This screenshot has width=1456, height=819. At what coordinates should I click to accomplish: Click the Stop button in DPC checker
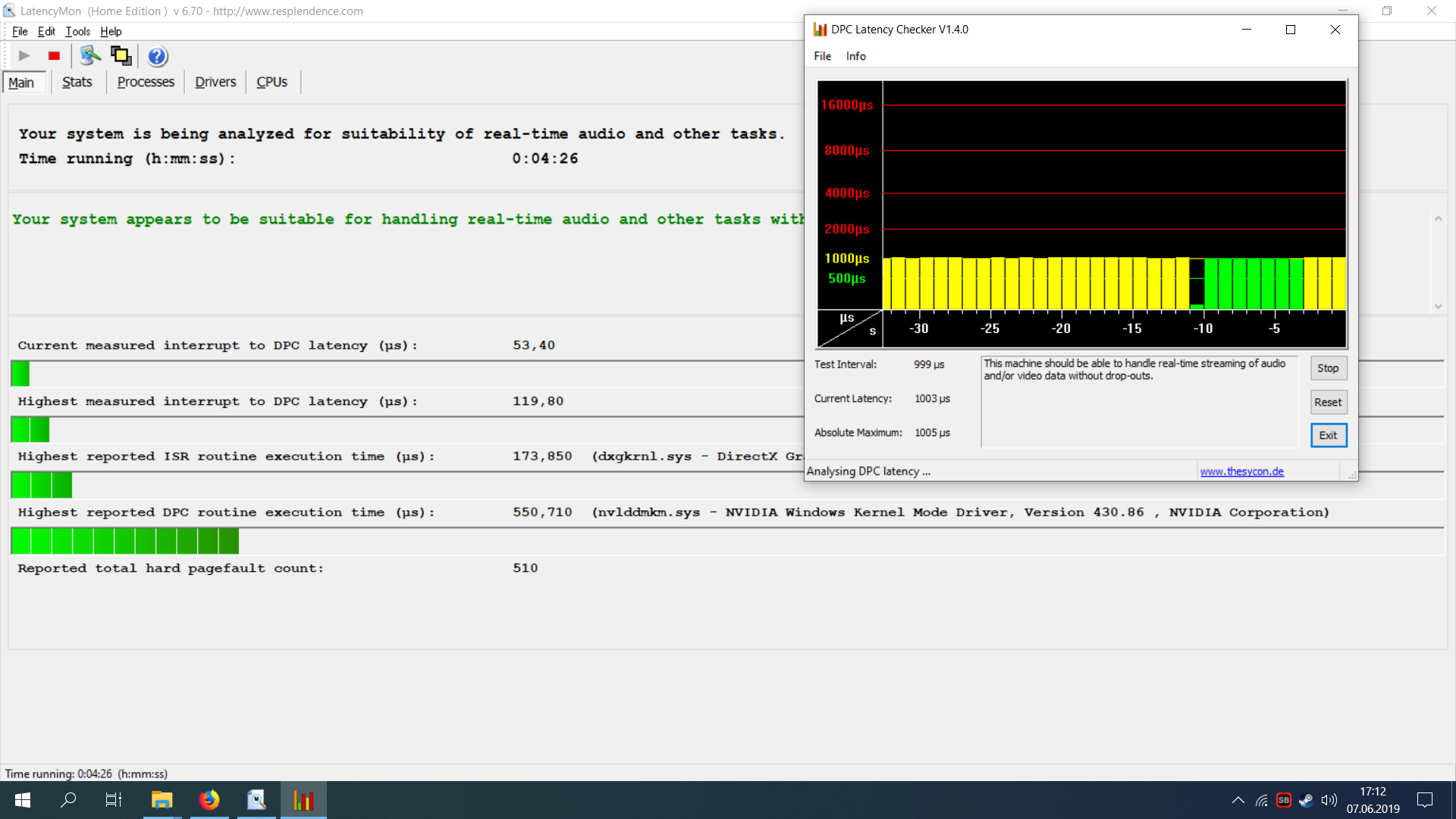point(1328,369)
